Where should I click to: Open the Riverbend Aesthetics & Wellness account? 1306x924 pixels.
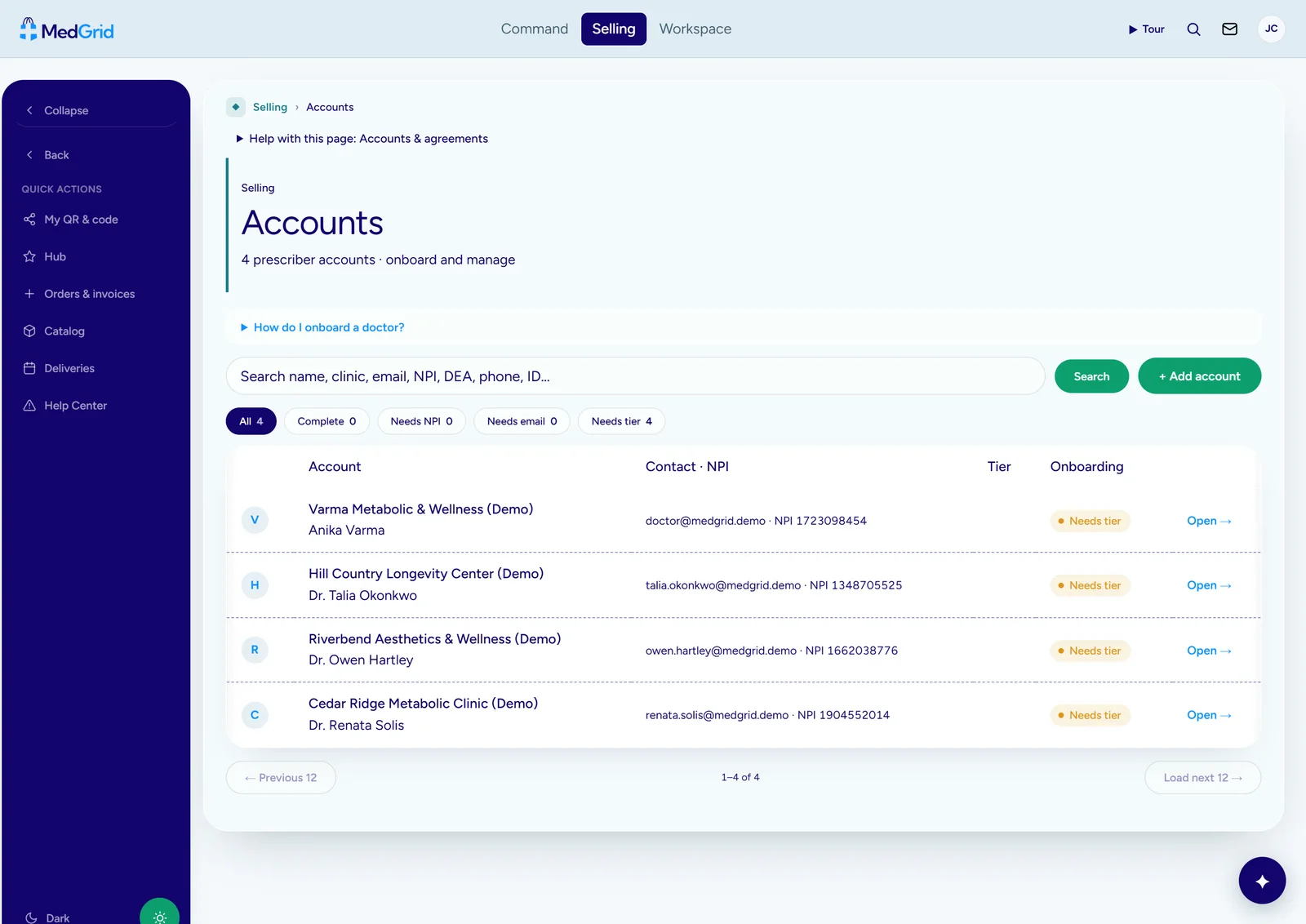click(1209, 651)
